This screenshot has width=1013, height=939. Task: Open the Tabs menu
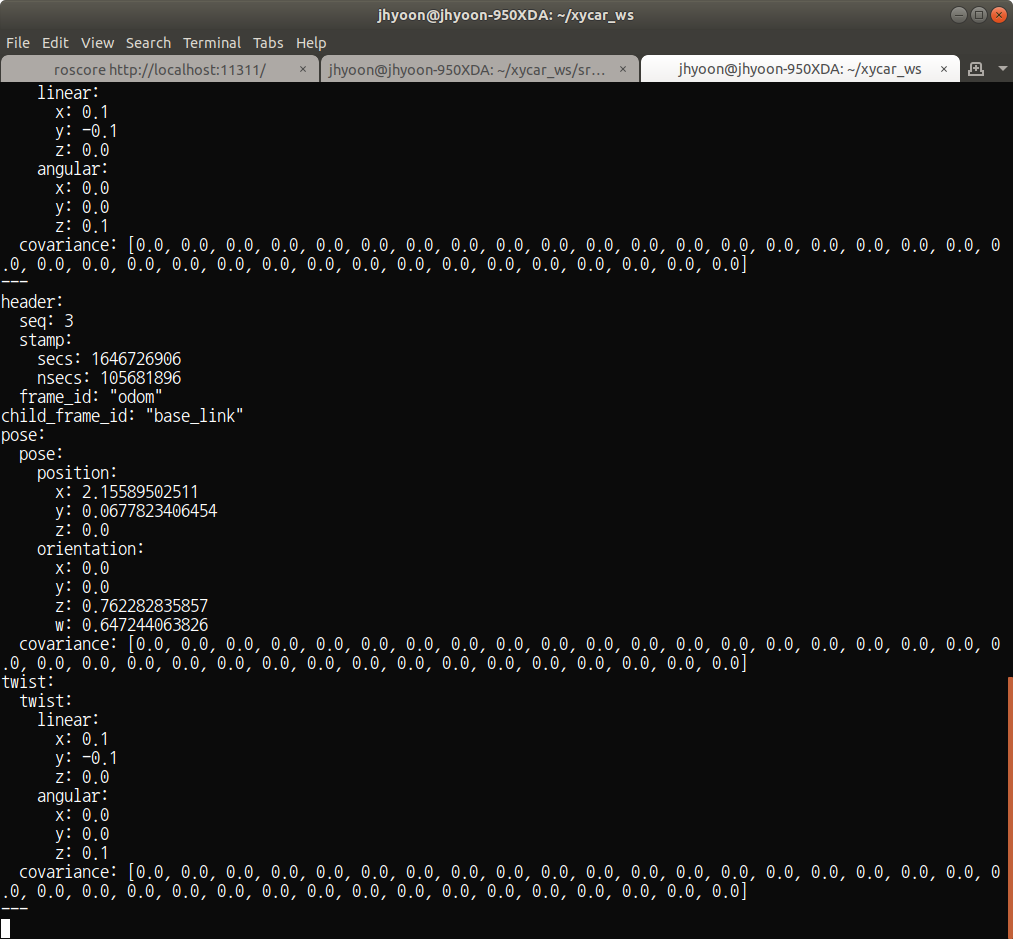[x=268, y=43]
